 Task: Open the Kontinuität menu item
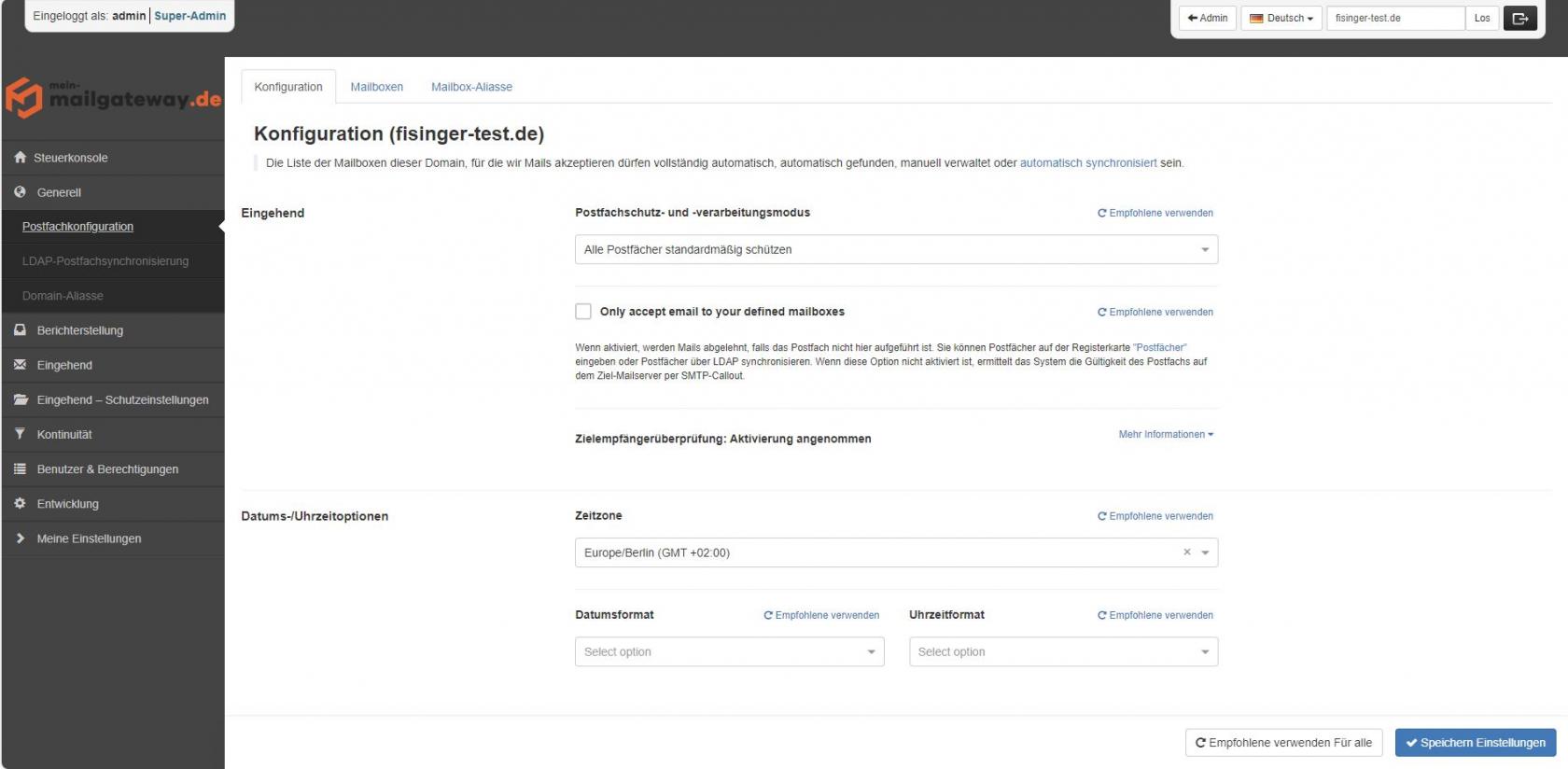113,434
